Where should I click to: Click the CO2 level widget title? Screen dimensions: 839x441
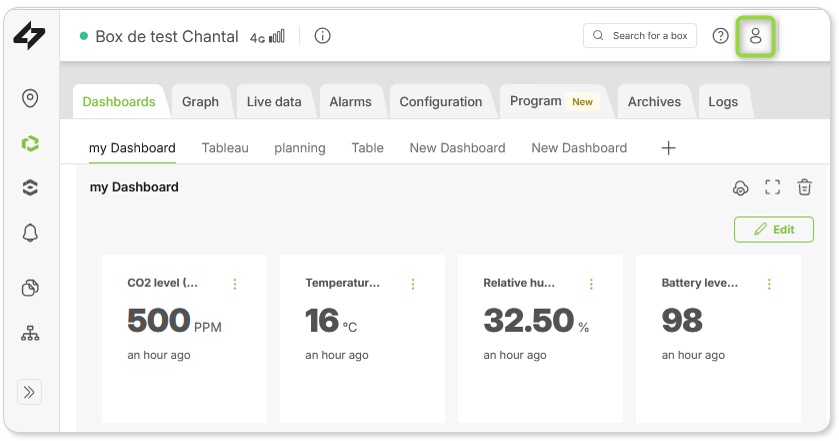coord(162,283)
